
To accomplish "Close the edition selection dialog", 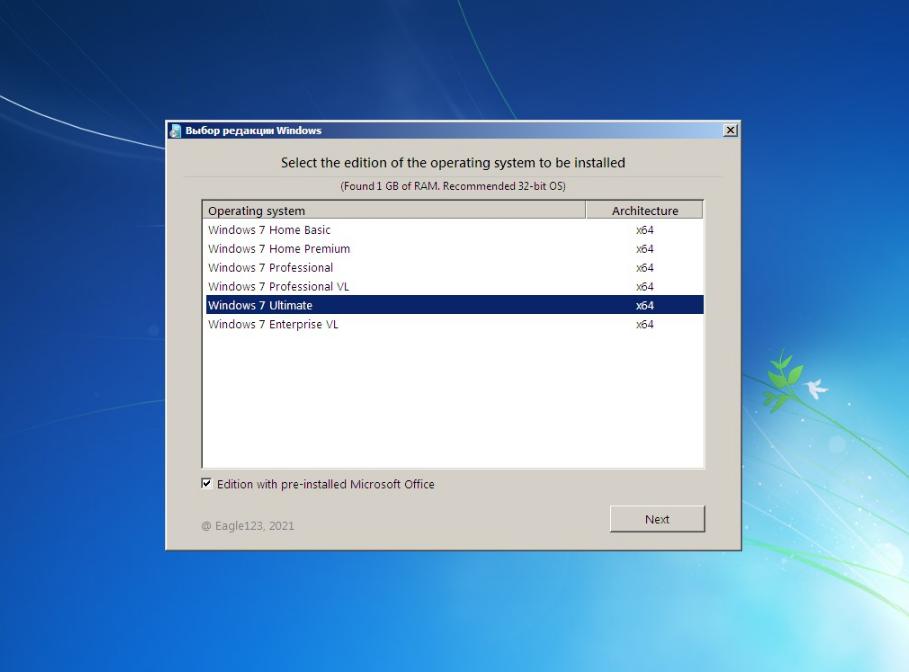I will point(730,130).
